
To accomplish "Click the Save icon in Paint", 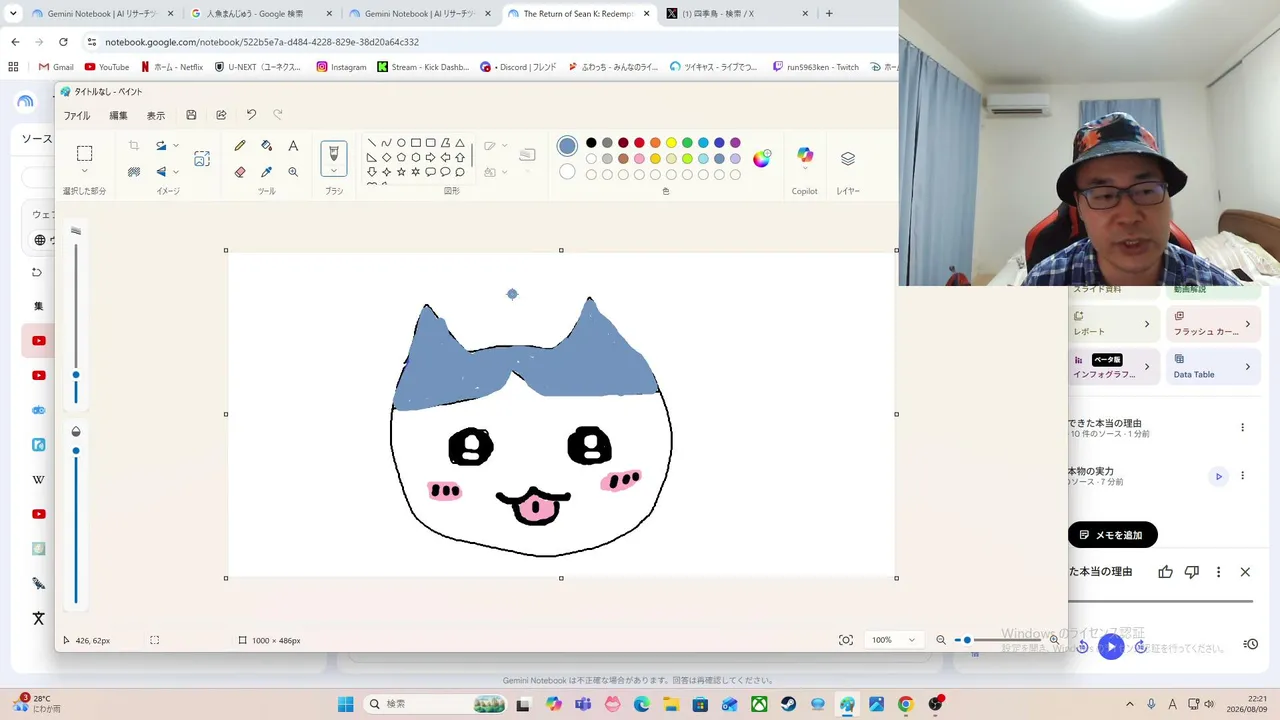I will (x=191, y=115).
